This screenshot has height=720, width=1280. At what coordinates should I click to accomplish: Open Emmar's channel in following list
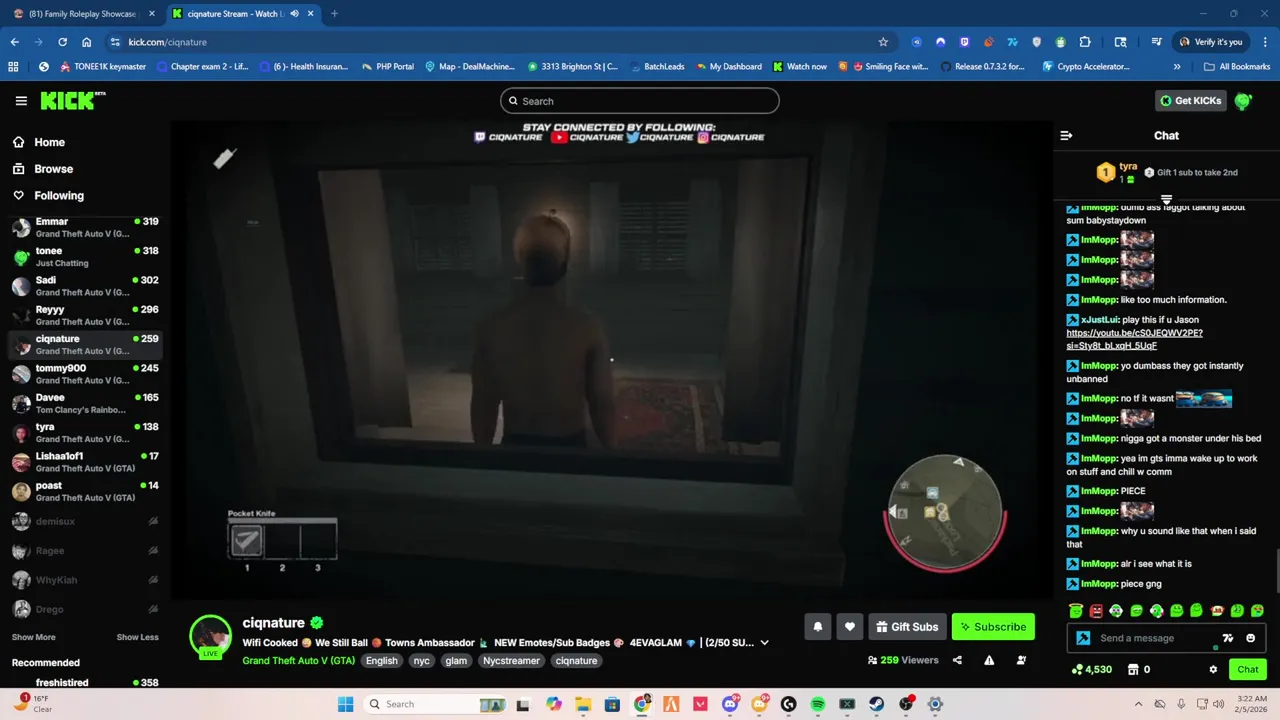pyautogui.click(x=84, y=228)
